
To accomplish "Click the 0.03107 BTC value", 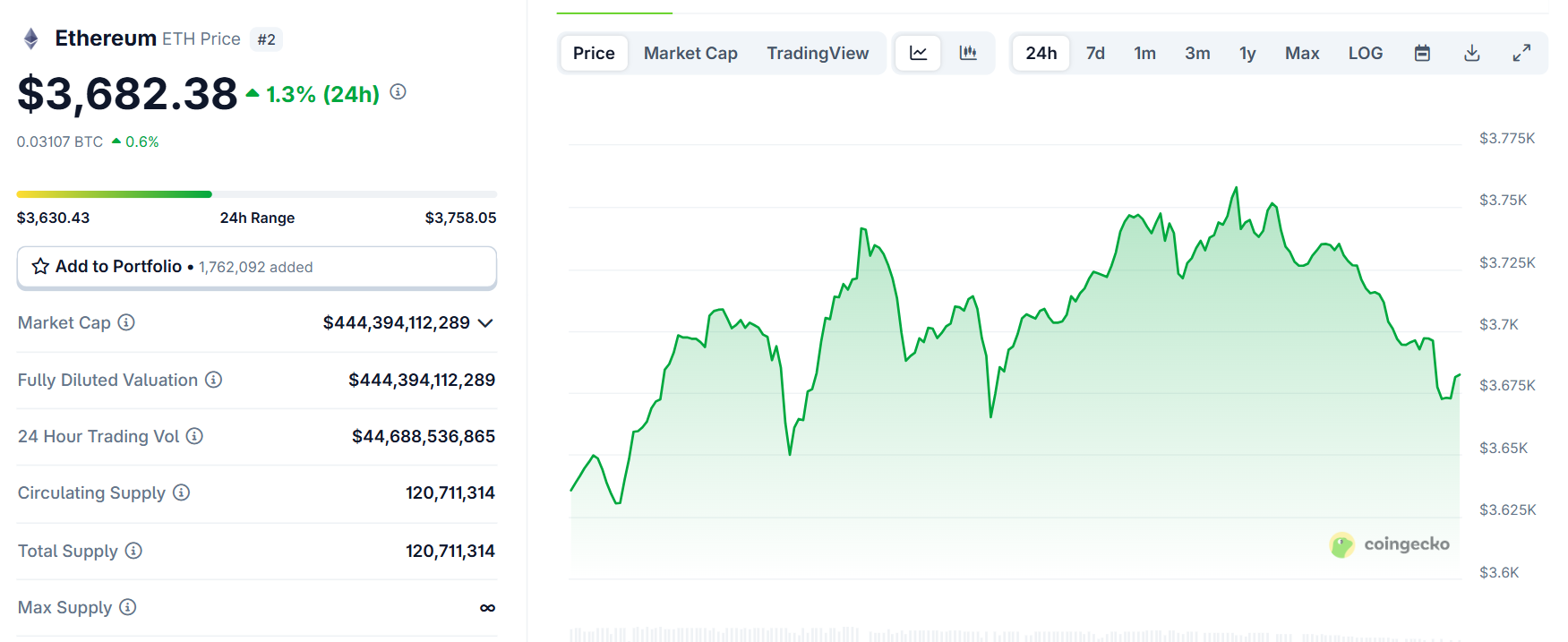I will point(60,141).
